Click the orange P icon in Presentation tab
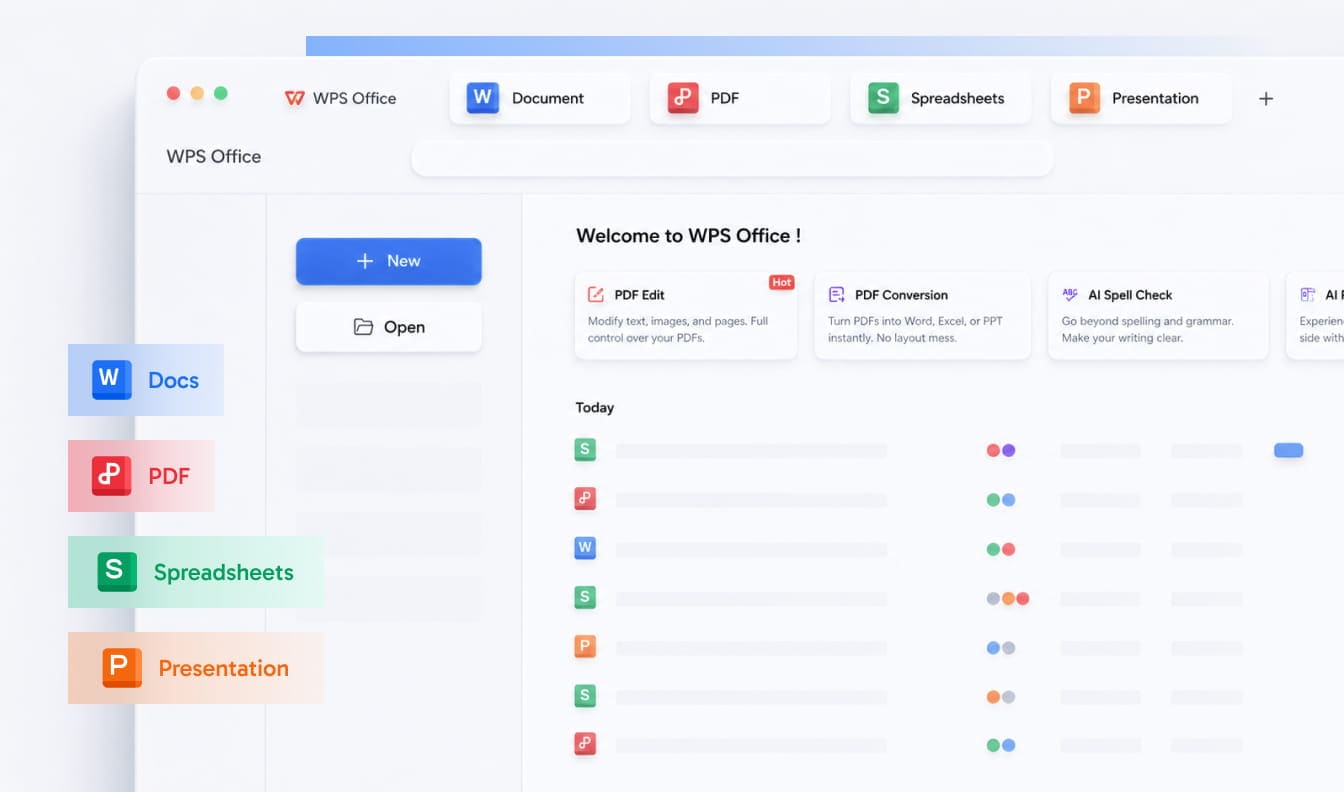 (x=1084, y=97)
